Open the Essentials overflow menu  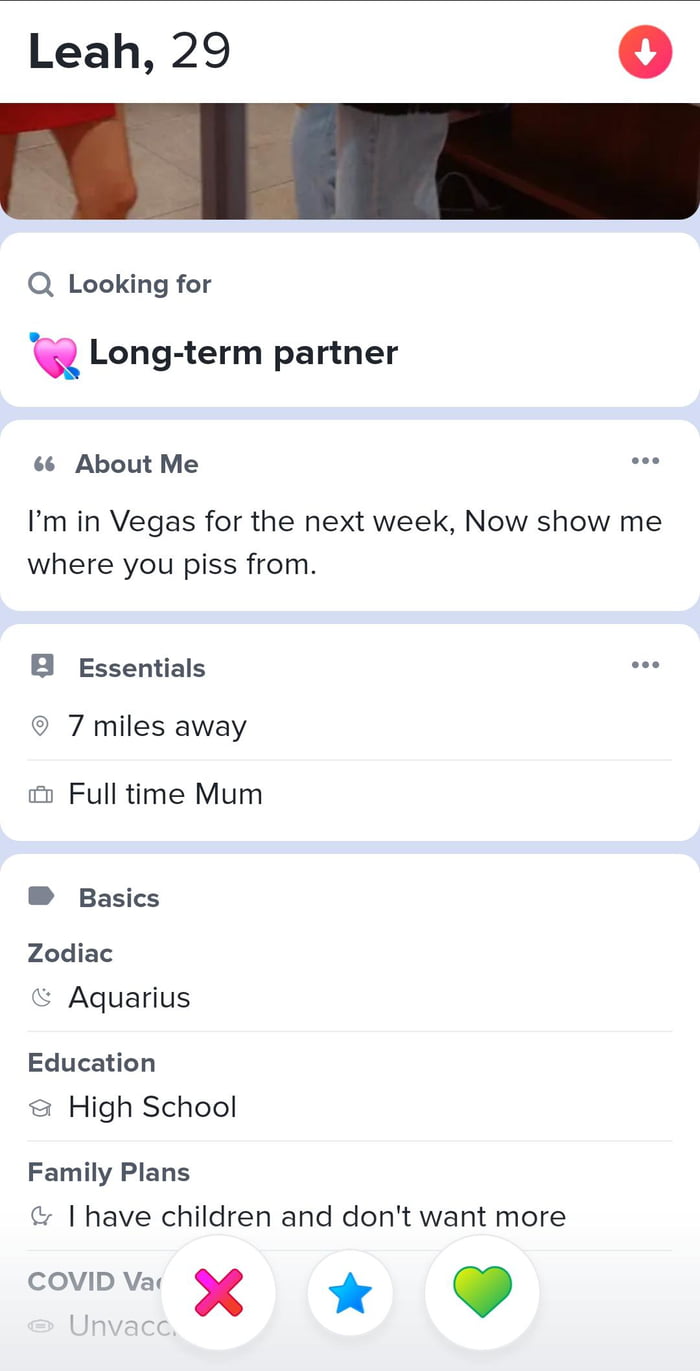pyautogui.click(x=645, y=664)
